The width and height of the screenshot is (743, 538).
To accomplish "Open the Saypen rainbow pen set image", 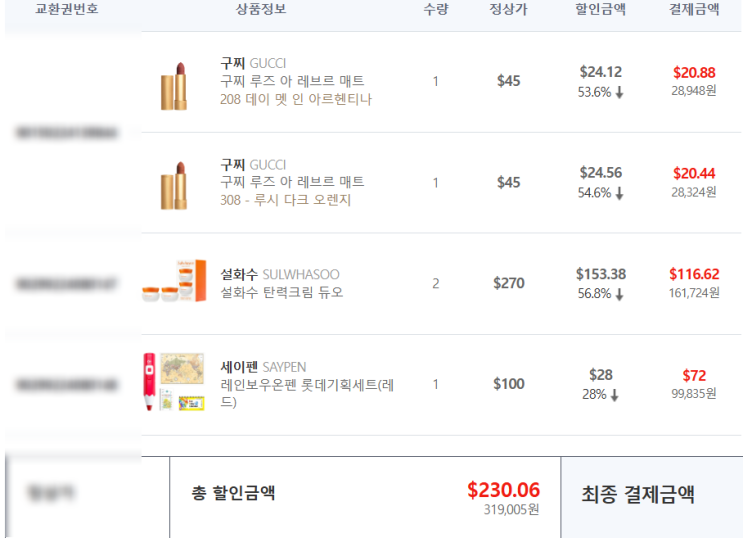I will [x=174, y=384].
